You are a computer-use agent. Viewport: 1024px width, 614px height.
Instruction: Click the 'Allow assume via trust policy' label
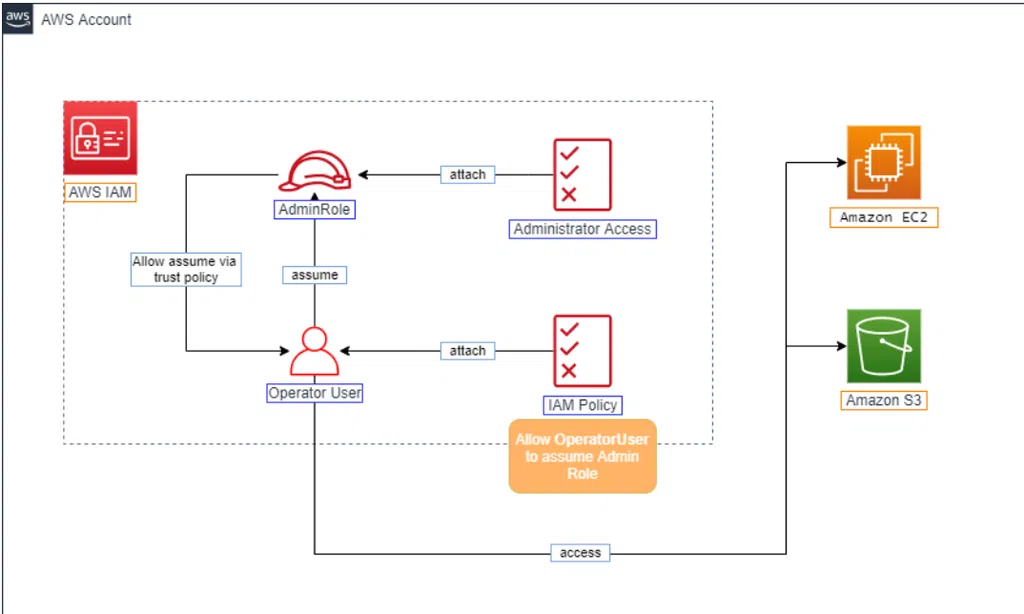point(186,269)
